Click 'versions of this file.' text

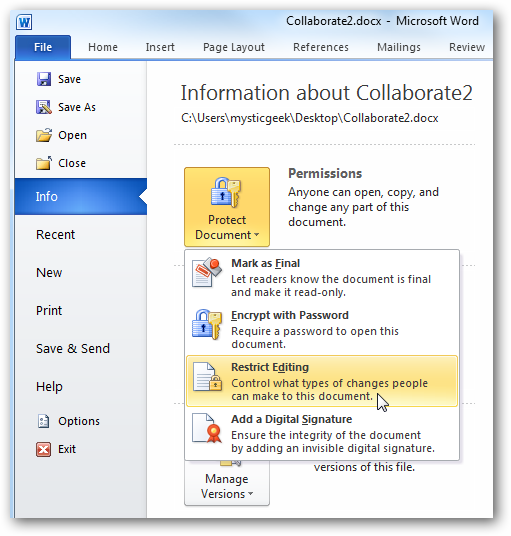pyautogui.click(x=364, y=467)
